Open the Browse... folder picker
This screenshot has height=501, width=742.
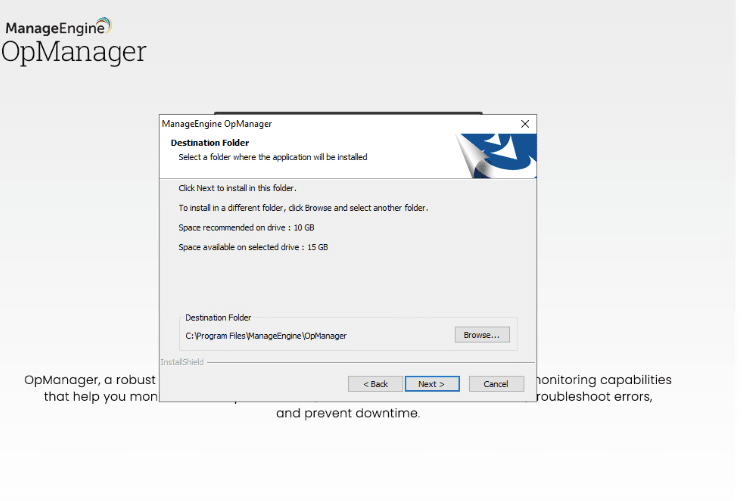pos(482,334)
